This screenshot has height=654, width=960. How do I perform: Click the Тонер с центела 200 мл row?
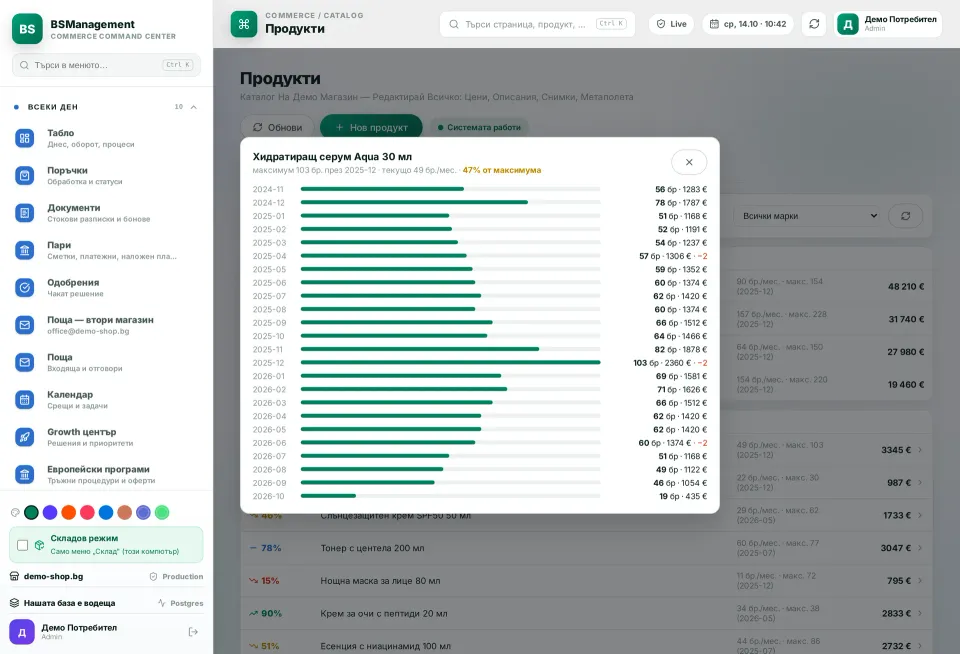[586, 548]
